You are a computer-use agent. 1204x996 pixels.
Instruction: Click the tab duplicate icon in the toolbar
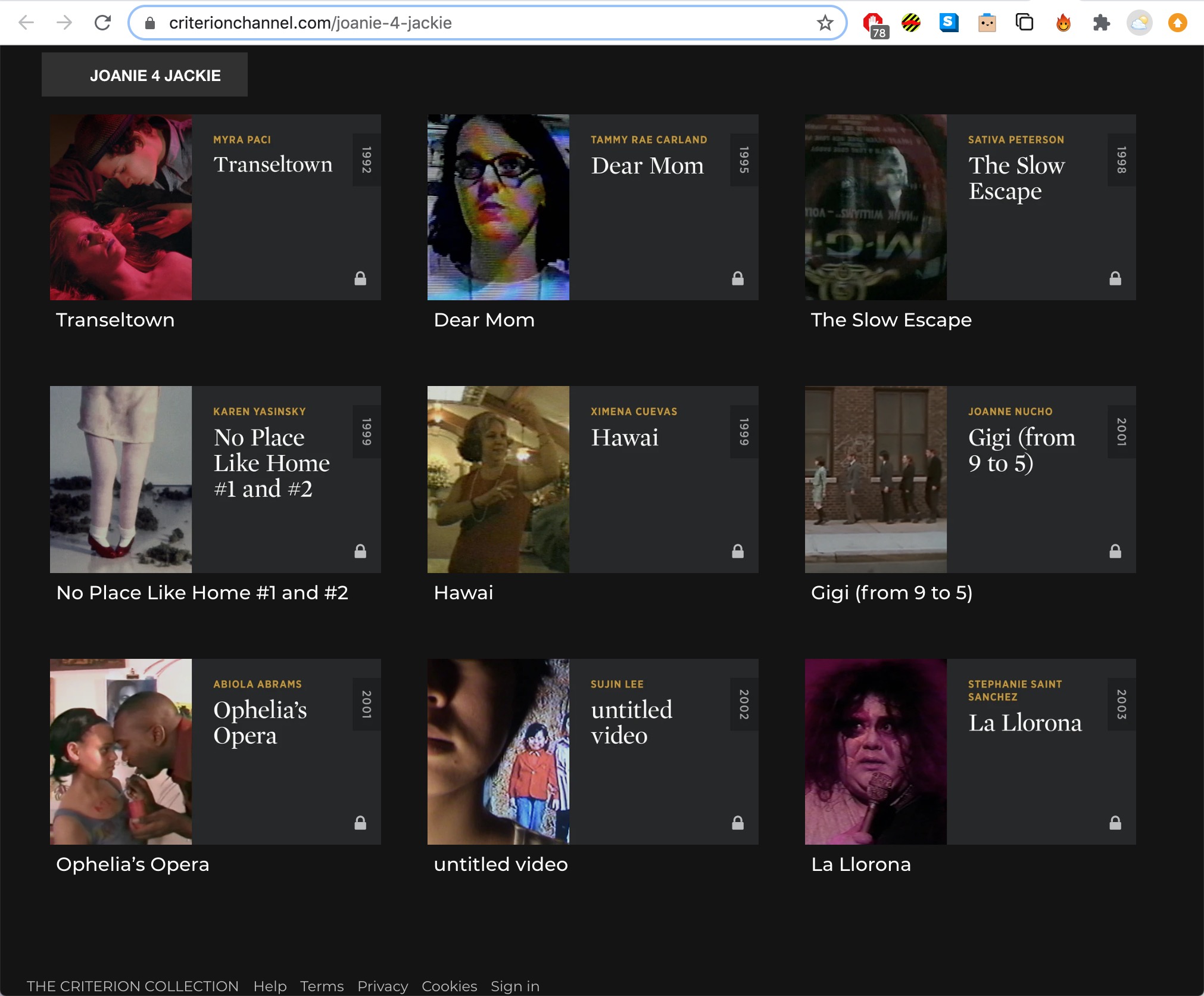1025,22
